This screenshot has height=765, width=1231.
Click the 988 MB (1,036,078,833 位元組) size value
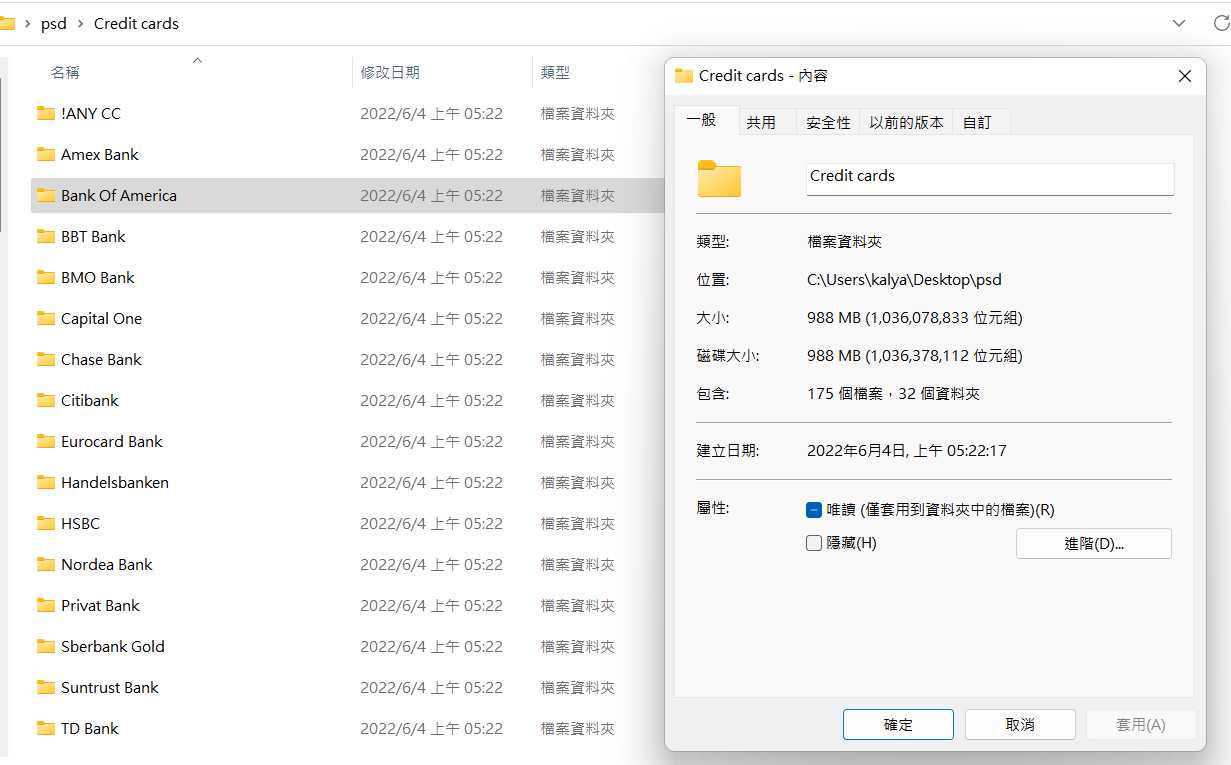click(x=915, y=318)
